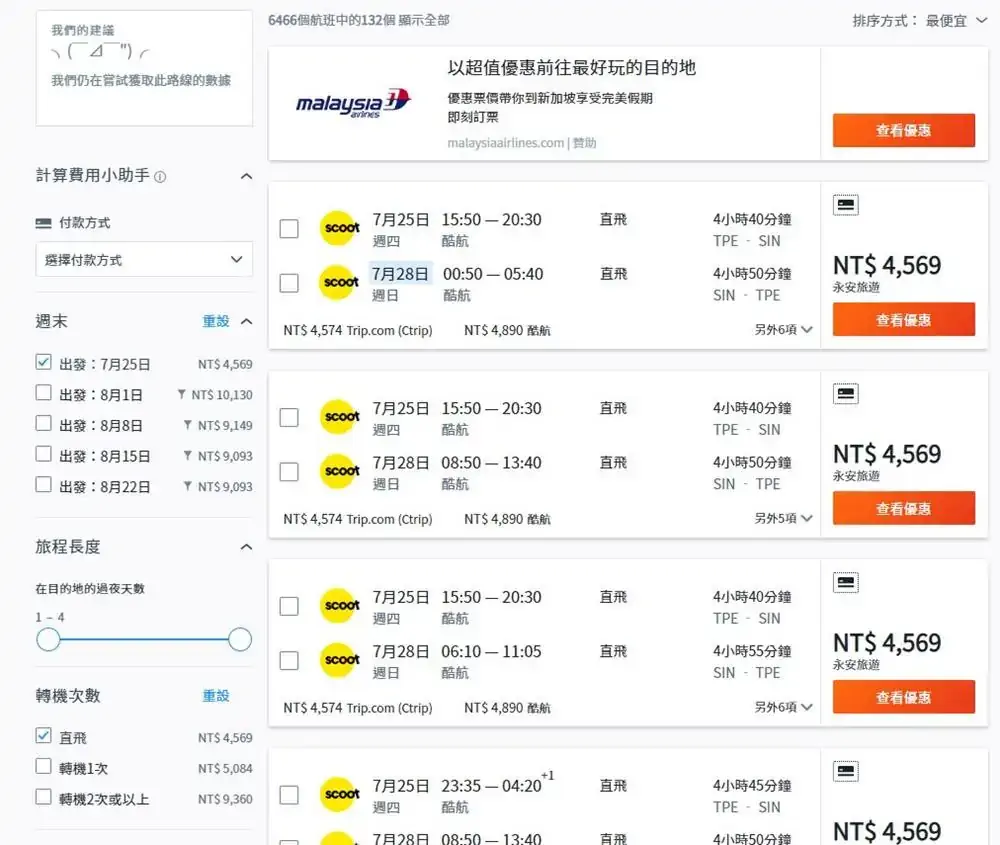1000x845 pixels.
Task: Click ad headline 以超值優惠前往最好玩的目的地
Action: click(571, 68)
